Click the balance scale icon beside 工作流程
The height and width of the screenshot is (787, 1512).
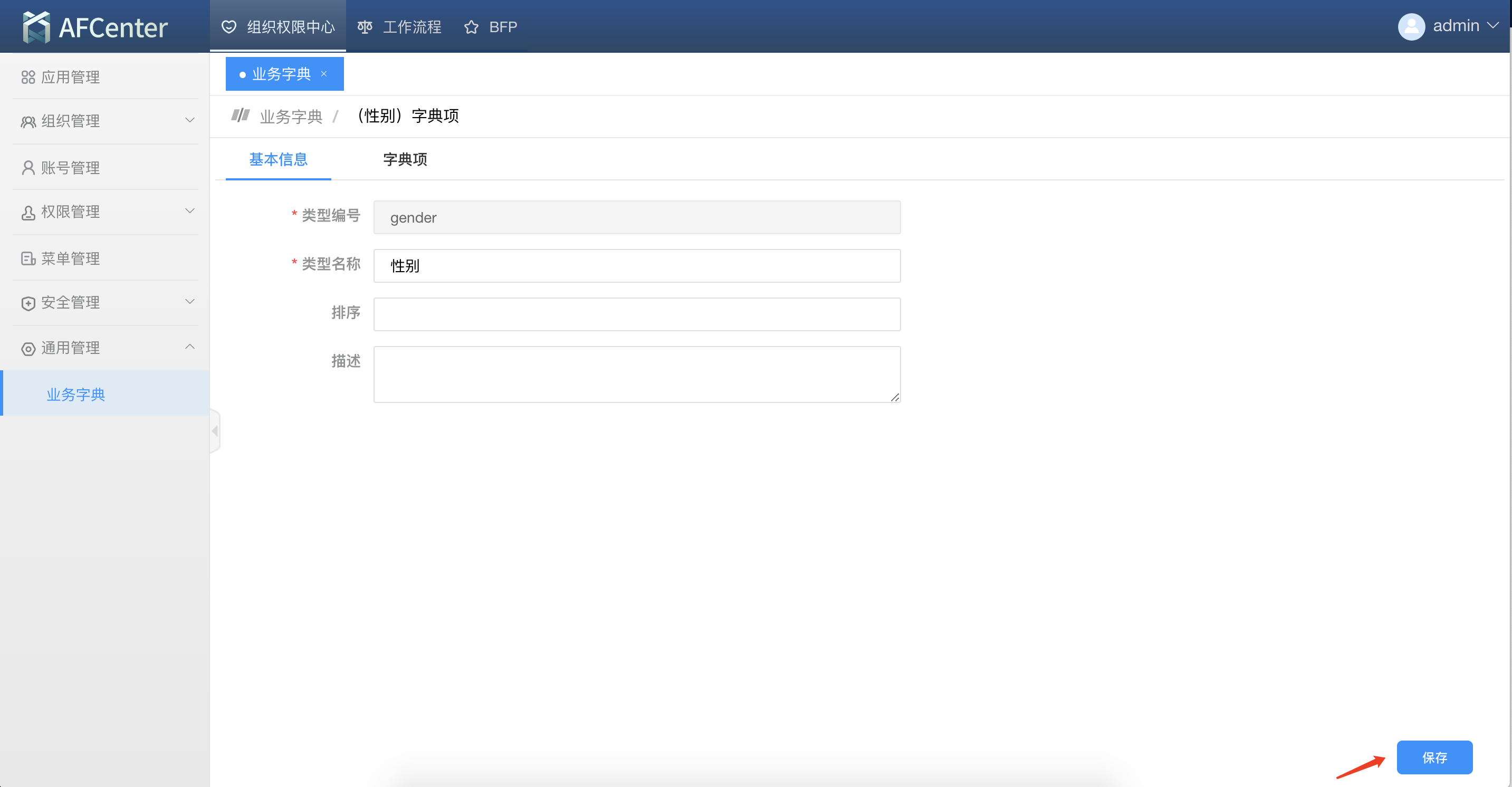point(365,27)
